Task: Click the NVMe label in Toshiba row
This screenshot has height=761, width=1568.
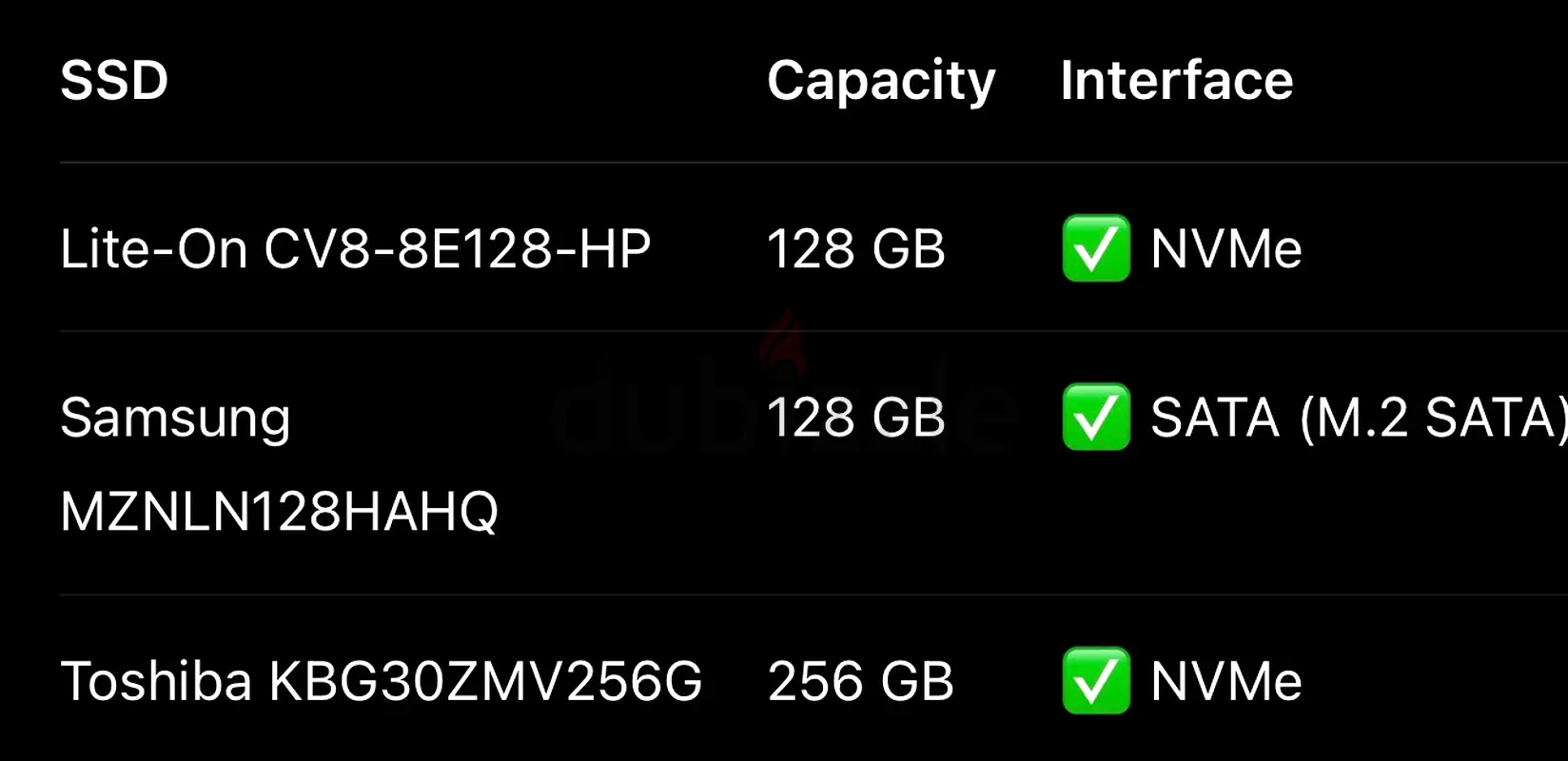Action: [x=1226, y=681]
